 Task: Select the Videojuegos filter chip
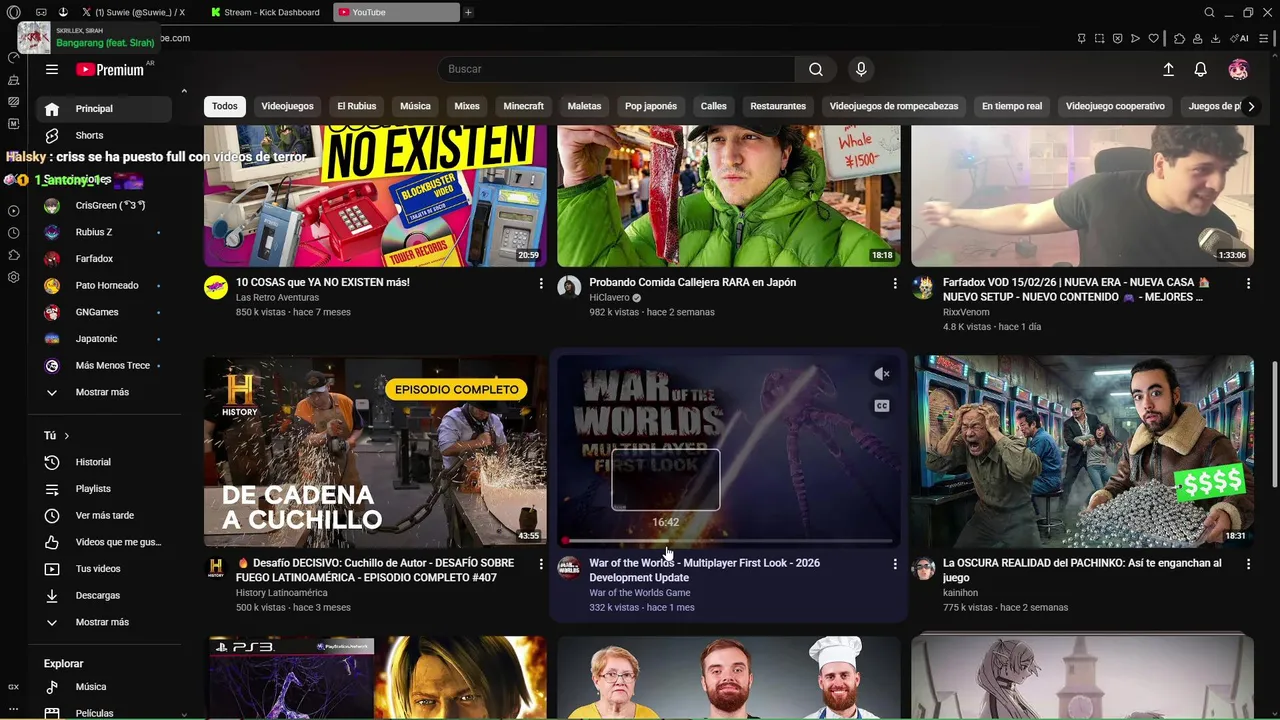287,106
